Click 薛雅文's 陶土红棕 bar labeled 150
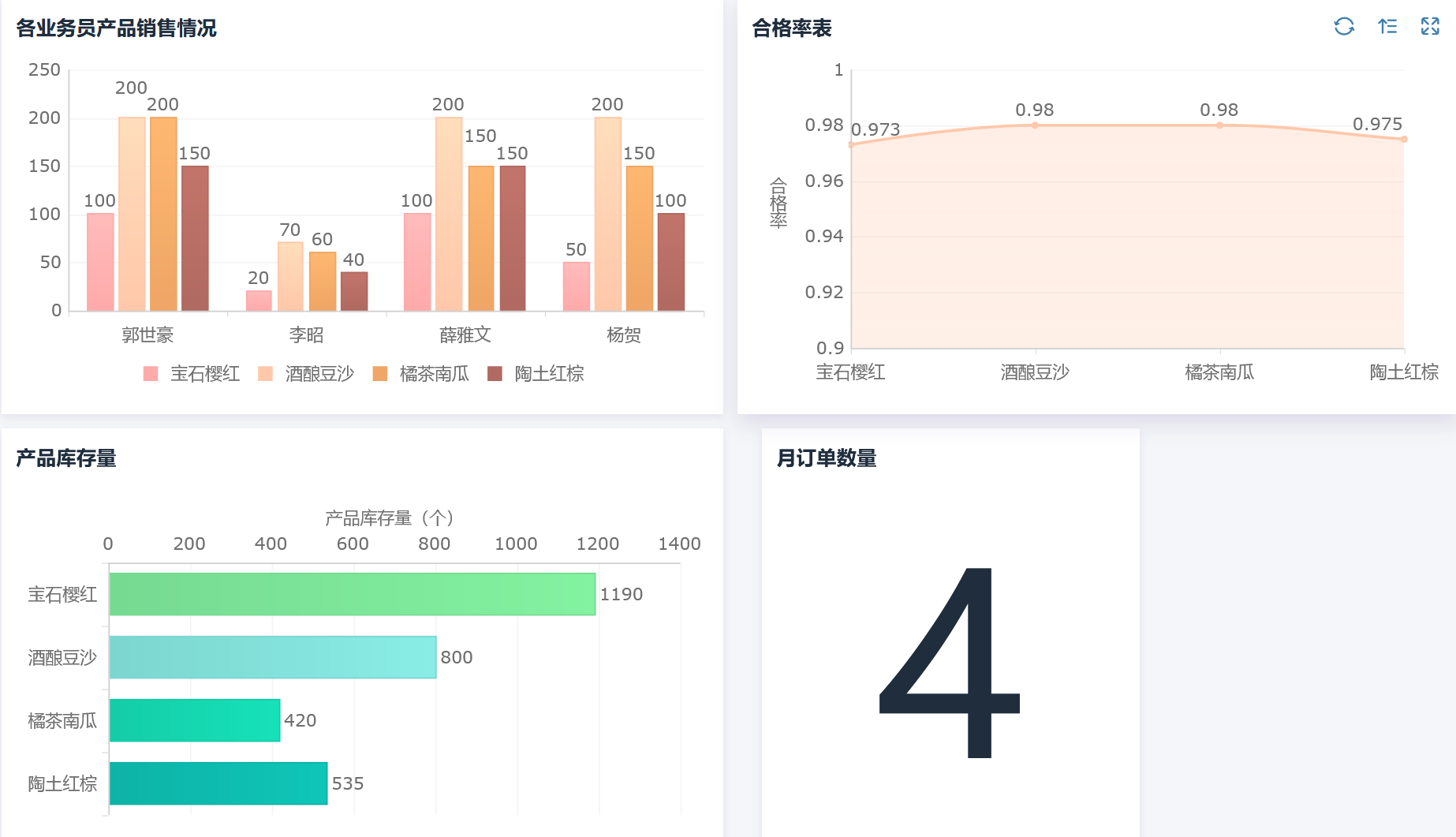 point(512,238)
